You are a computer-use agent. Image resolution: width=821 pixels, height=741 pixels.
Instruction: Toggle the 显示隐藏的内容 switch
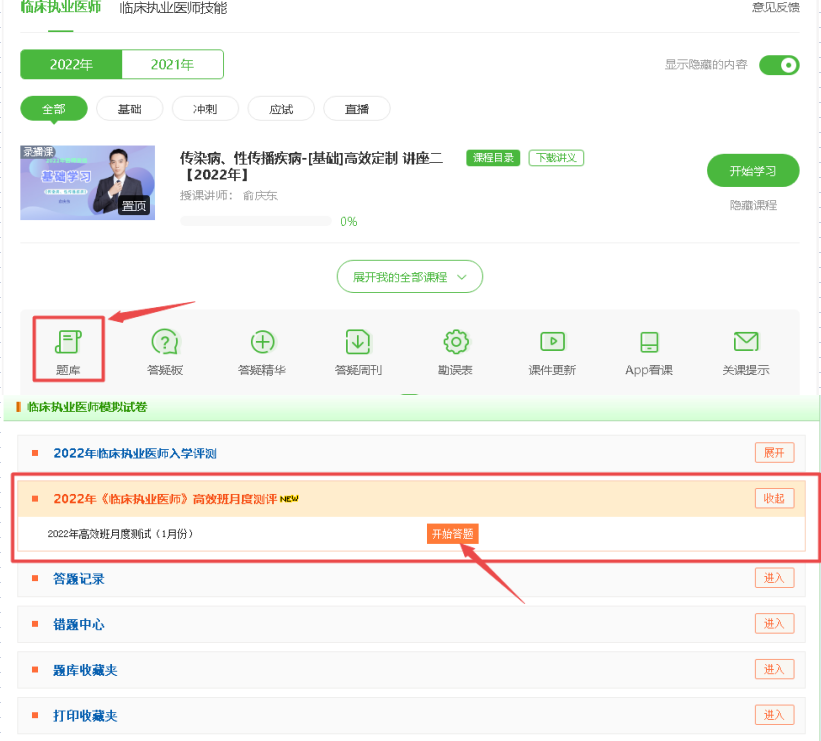(x=779, y=65)
